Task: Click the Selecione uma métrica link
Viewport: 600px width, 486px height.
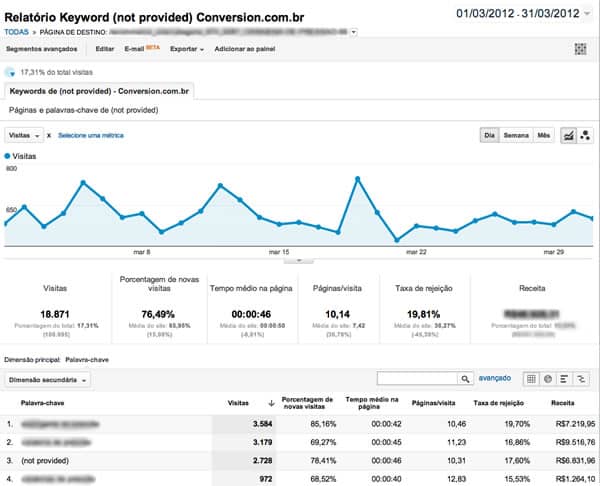Action: [x=91, y=135]
